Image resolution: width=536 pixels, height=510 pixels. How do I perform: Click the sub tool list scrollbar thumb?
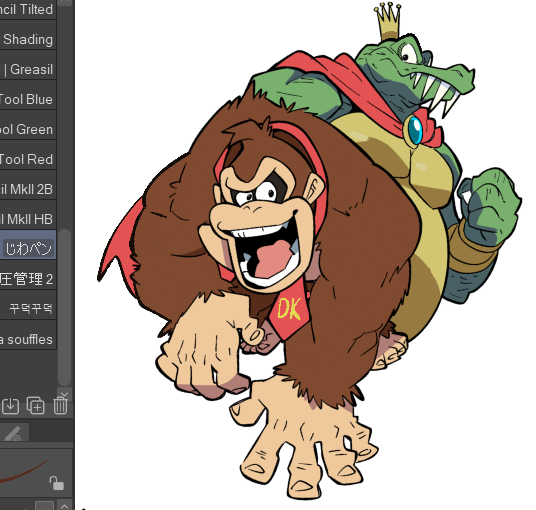click(65, 307)
